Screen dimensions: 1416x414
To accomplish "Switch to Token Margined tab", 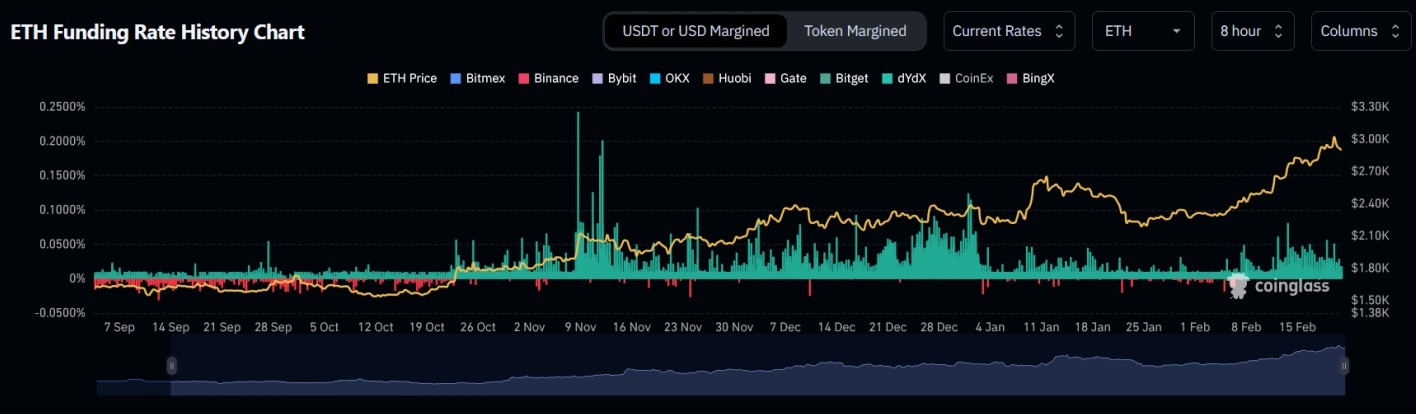I will pos(855,31).
